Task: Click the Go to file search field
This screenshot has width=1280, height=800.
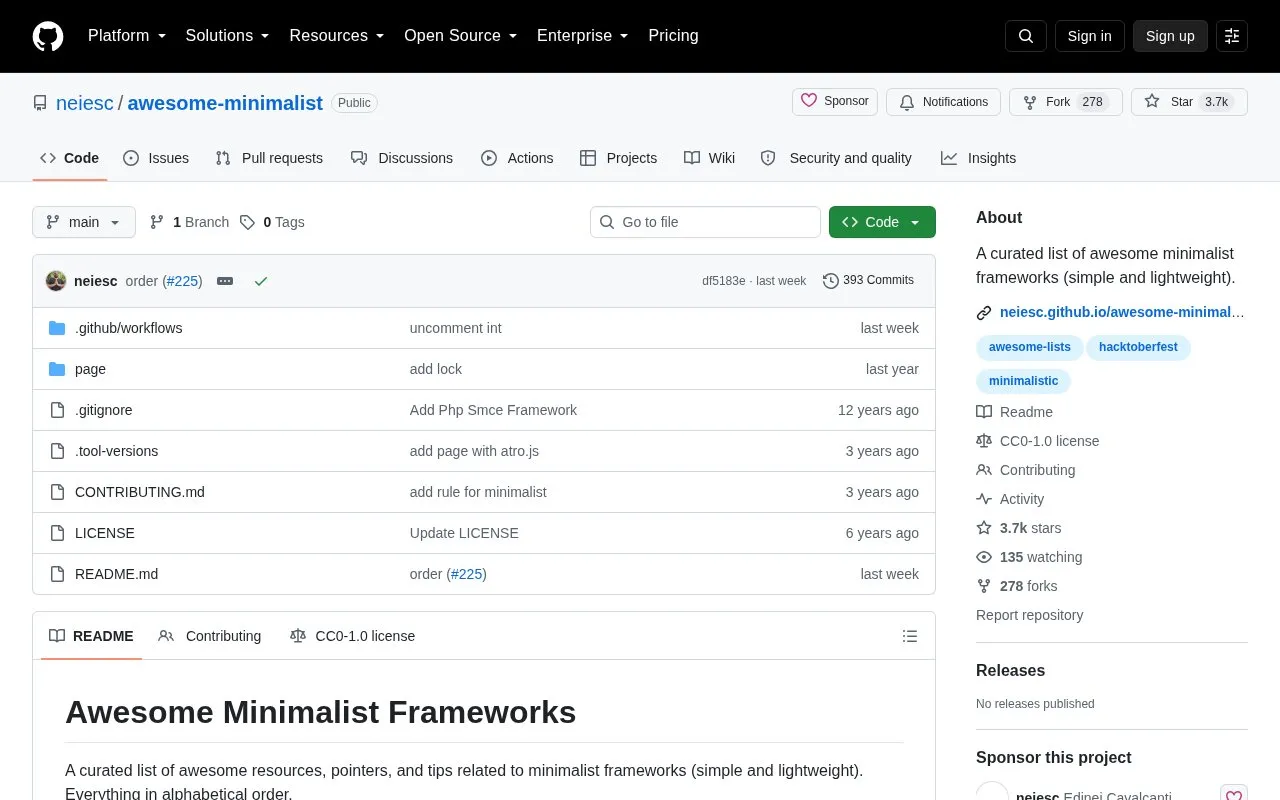Action: [x=705, y=222]
